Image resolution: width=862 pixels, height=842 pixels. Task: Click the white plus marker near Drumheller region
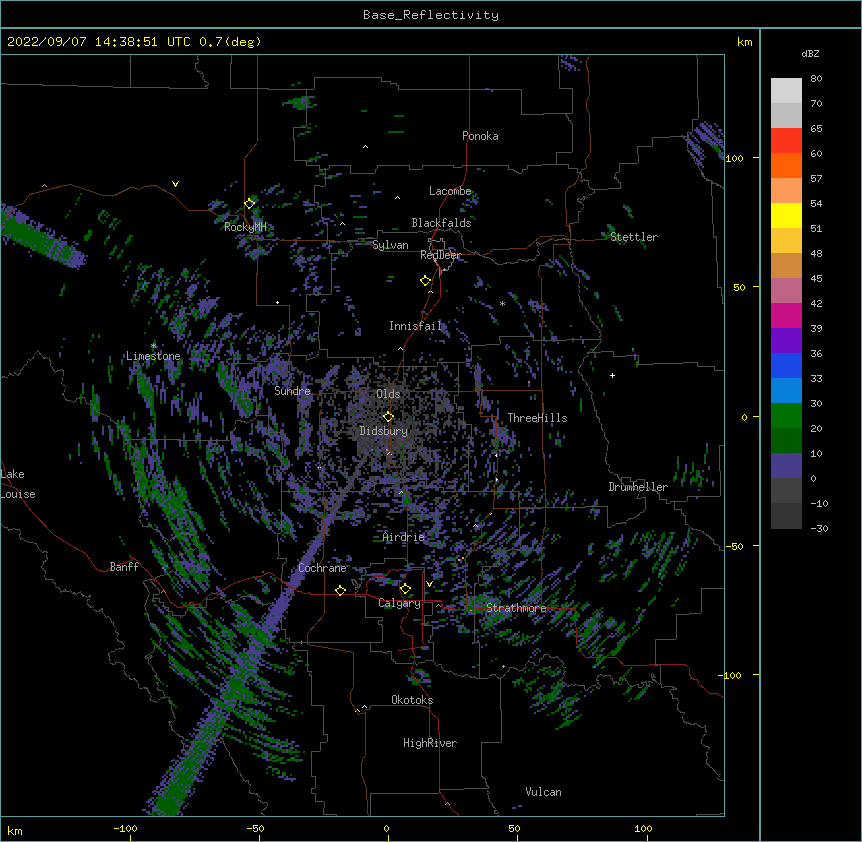pos(612,375)
